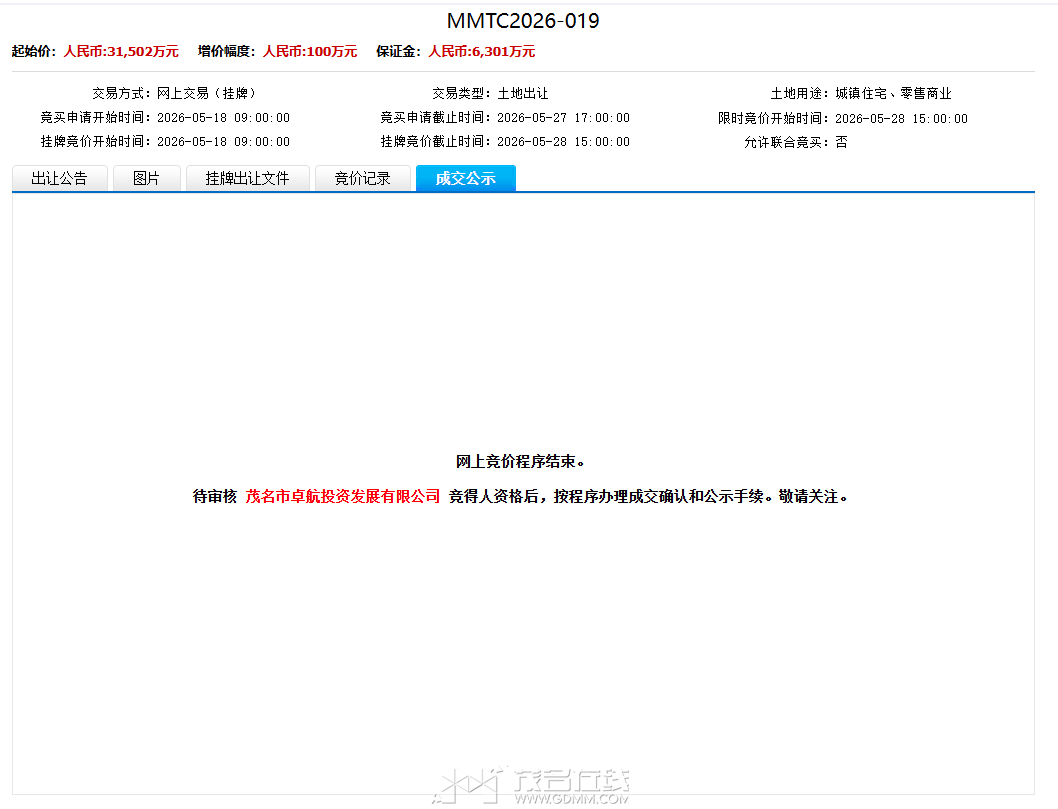Click the 保证金 label

click(398, 51)
